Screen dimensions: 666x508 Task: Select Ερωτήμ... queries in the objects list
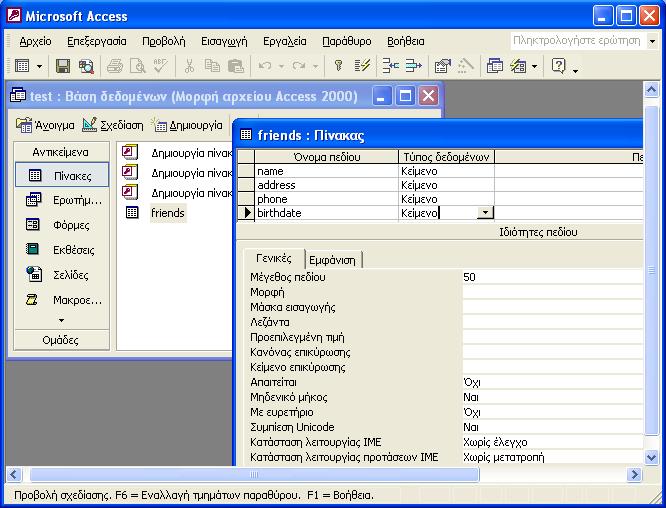point(62,200)
